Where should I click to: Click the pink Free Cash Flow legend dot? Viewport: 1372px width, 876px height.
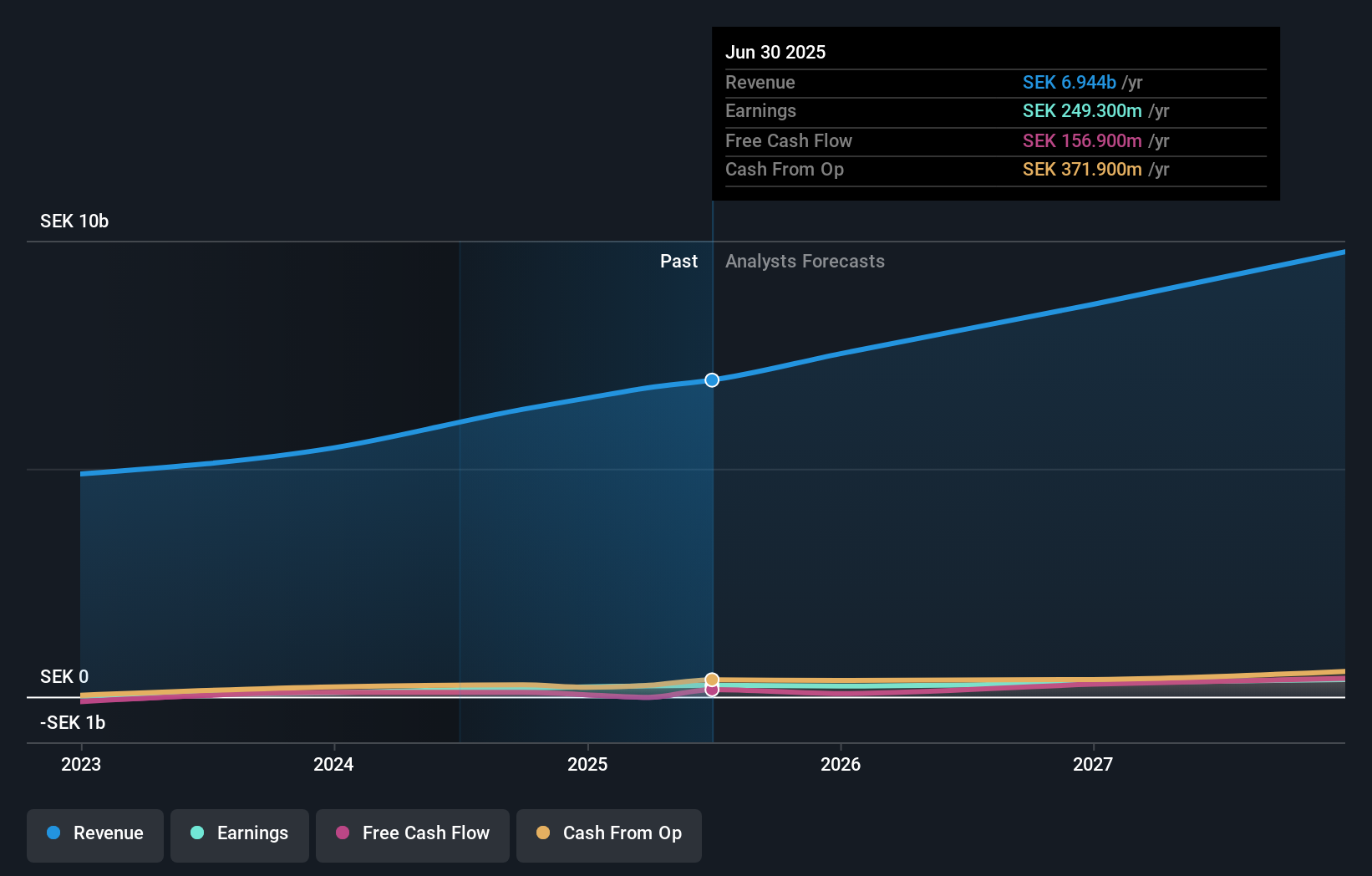tap(343, 833)
